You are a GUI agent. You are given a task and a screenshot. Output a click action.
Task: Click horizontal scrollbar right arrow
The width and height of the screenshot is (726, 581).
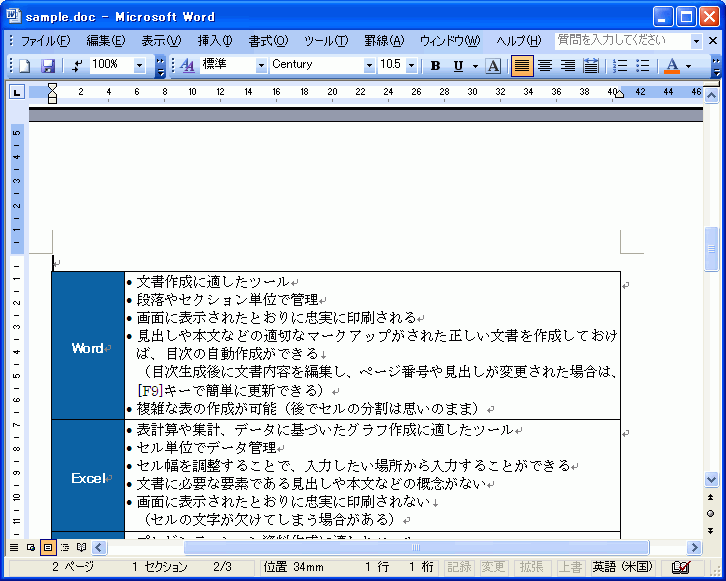(694, 548)
